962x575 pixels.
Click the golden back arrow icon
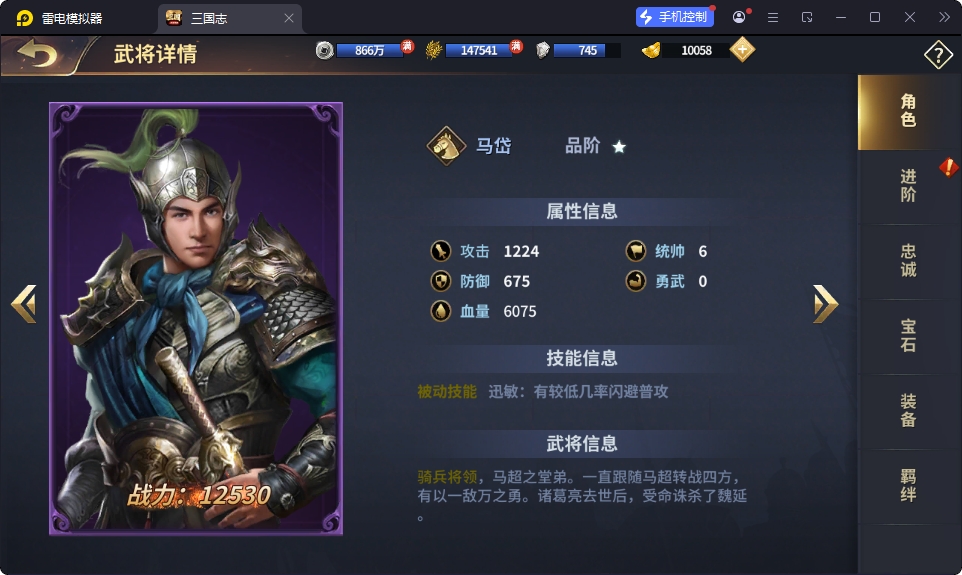point(37,54)
